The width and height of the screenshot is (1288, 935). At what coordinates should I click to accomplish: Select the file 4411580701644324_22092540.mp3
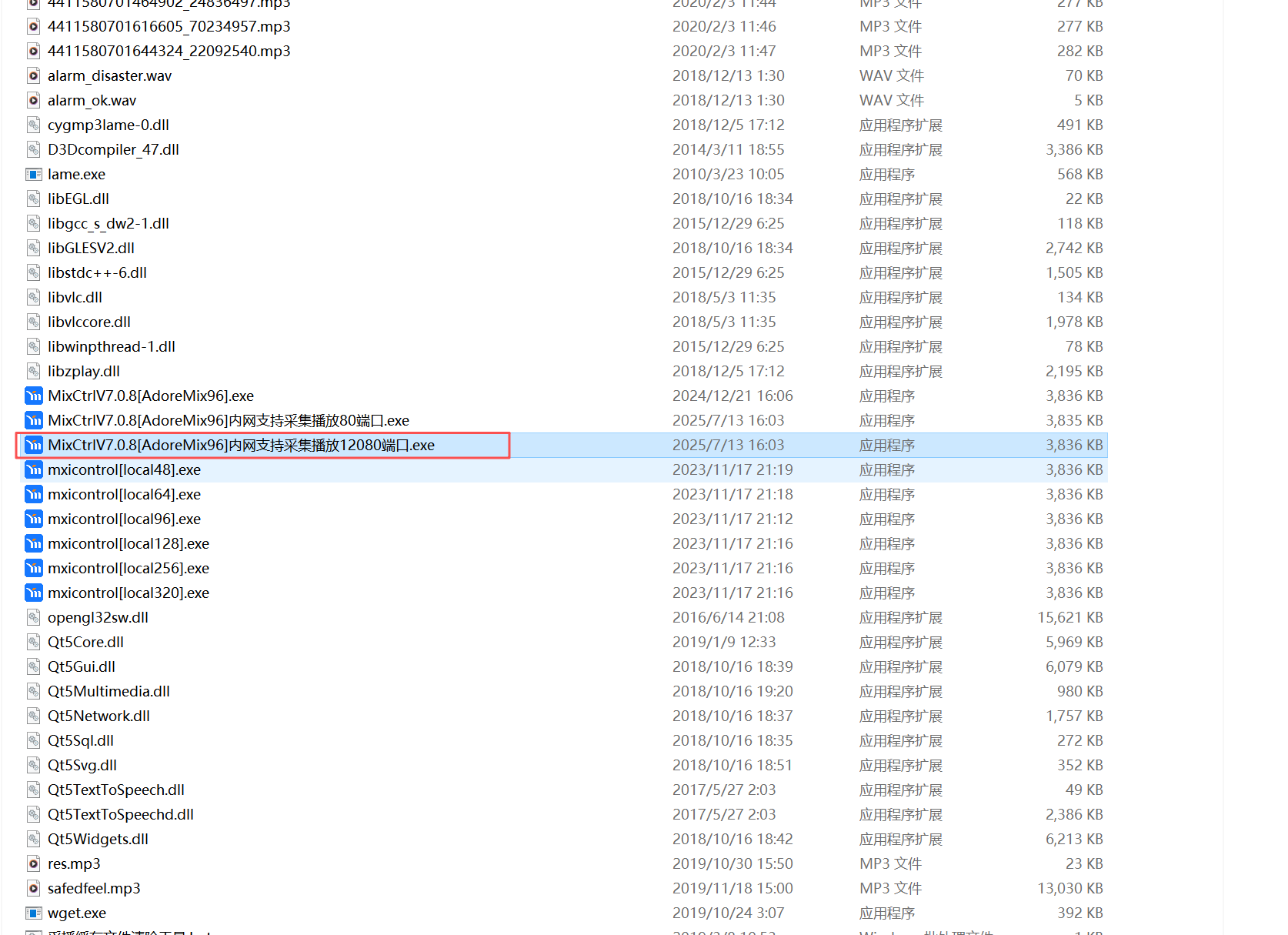point(169,52)
